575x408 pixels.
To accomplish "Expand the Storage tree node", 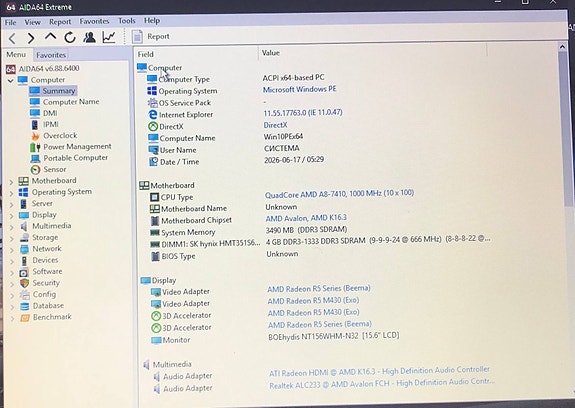I will pyautogui.click(x=12, y=239).
